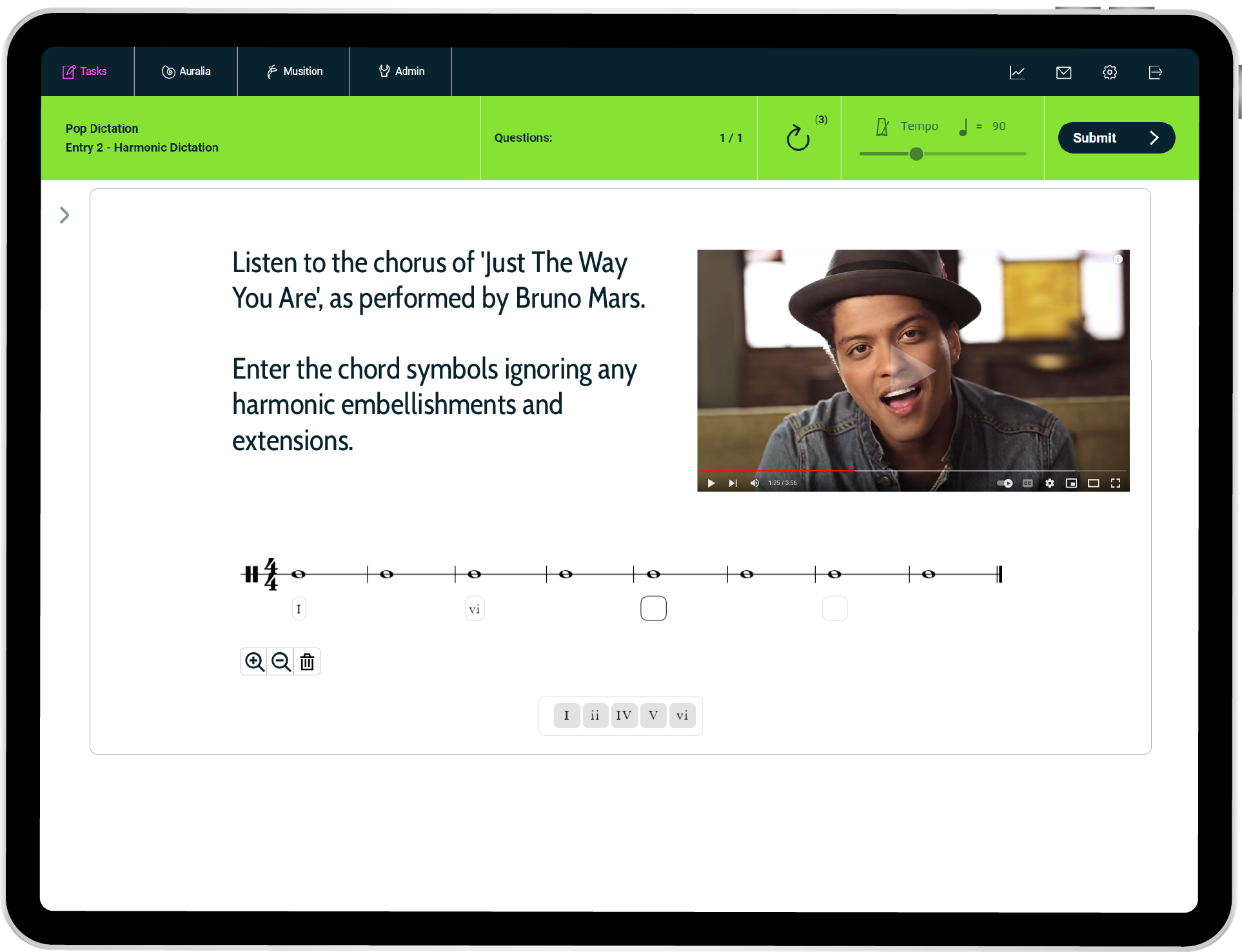Viewport: 1242px width, 952px height.
Task: Open the mail envelope icon
Action: tap(1063, 72)
